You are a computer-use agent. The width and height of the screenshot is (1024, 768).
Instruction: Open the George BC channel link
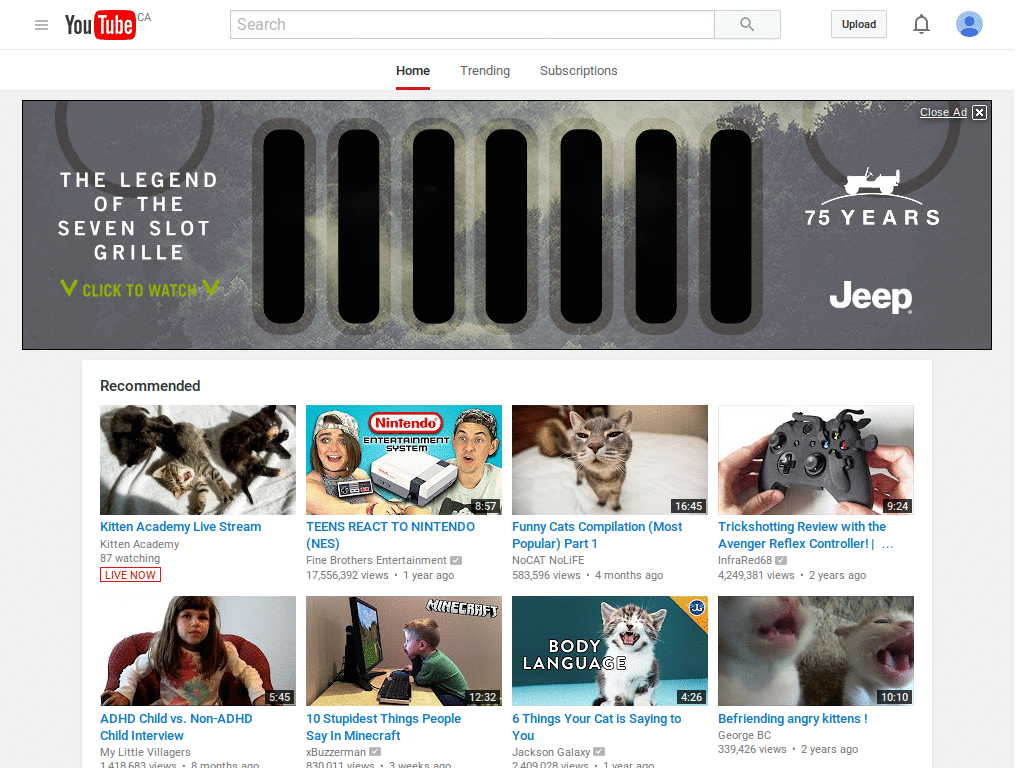(744, 735)
